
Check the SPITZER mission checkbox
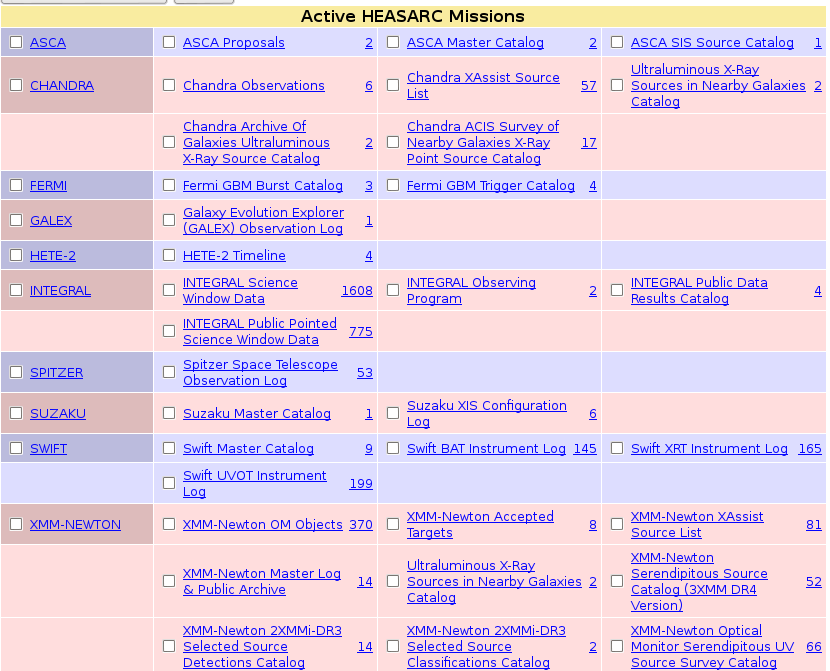tap(16, 372)
